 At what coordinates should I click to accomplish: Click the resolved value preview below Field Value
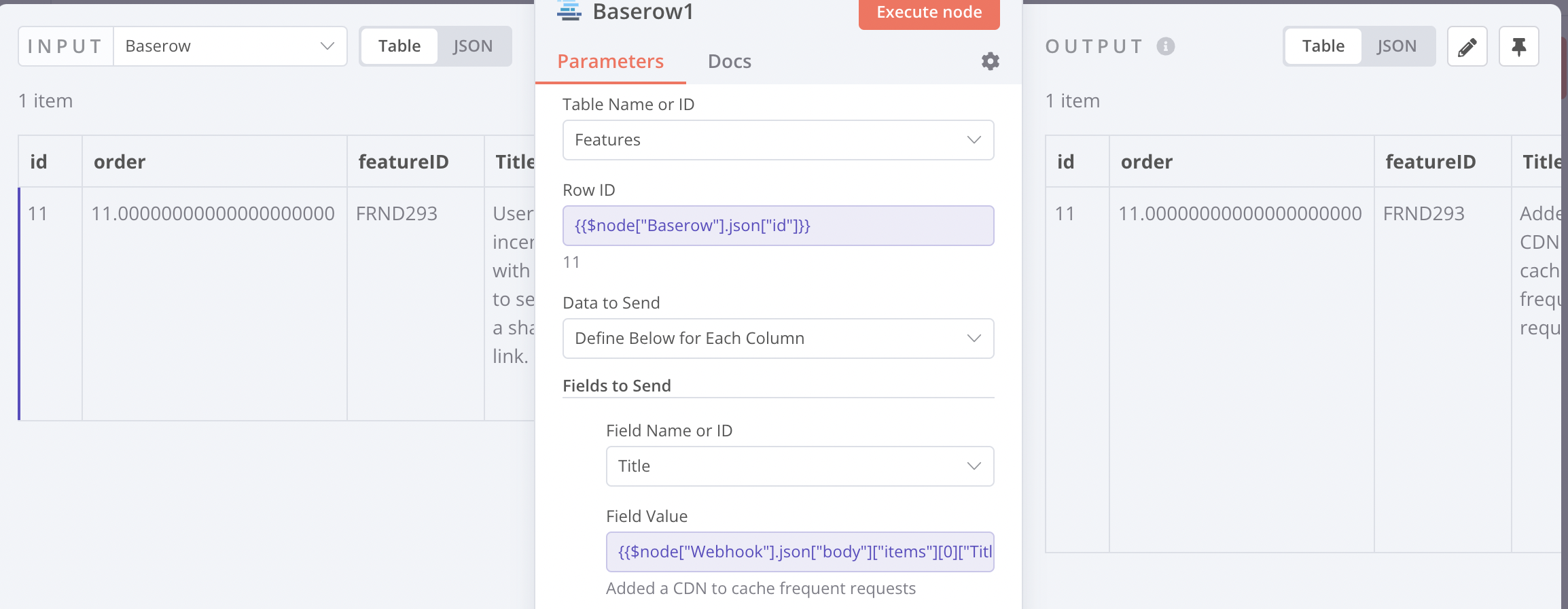click(761, 588)
